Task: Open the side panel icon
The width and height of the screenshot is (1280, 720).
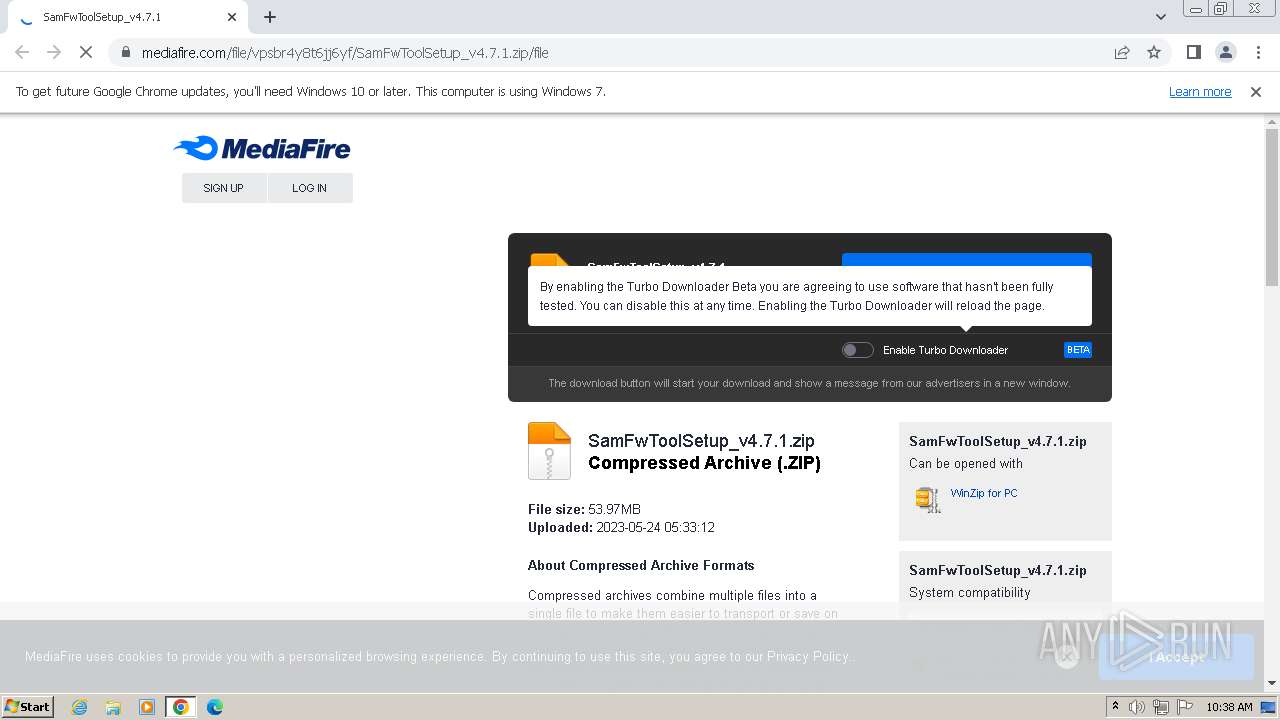Action: click(1193, 53)
